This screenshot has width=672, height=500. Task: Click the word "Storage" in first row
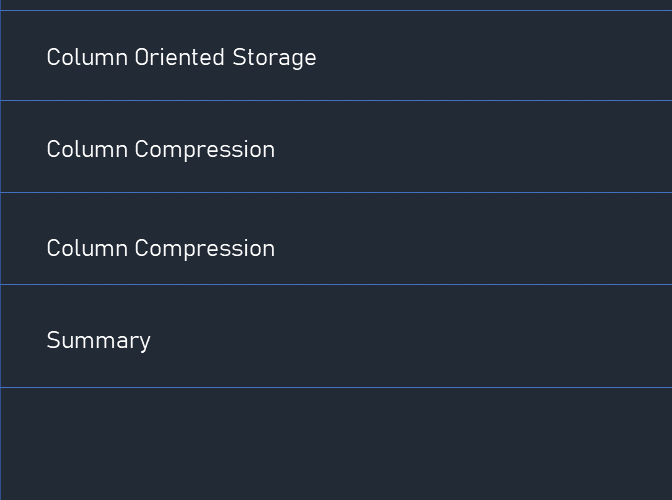point(274,58)
